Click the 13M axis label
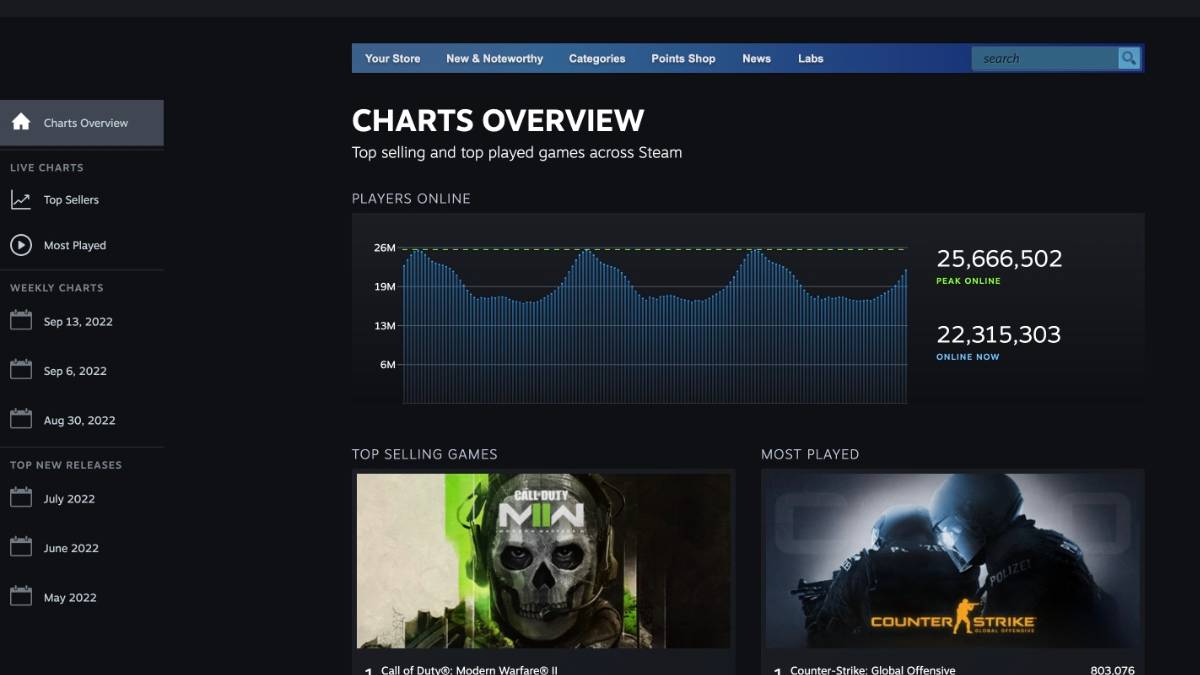 [x=385, y=326]
